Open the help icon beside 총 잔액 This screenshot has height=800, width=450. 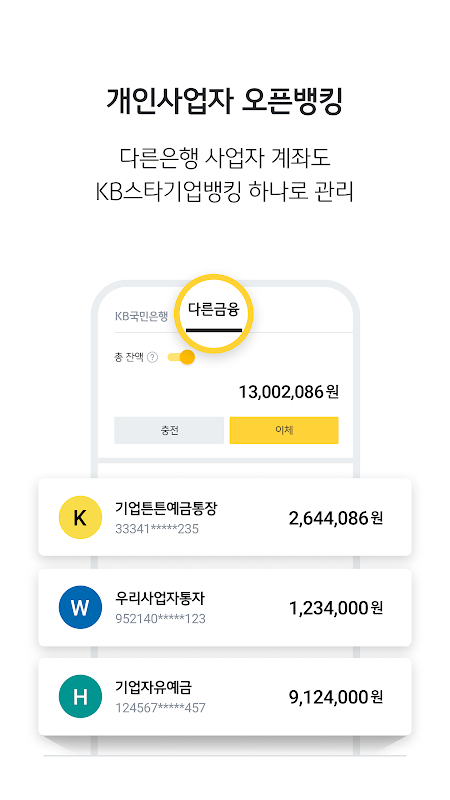click(152, 358)
